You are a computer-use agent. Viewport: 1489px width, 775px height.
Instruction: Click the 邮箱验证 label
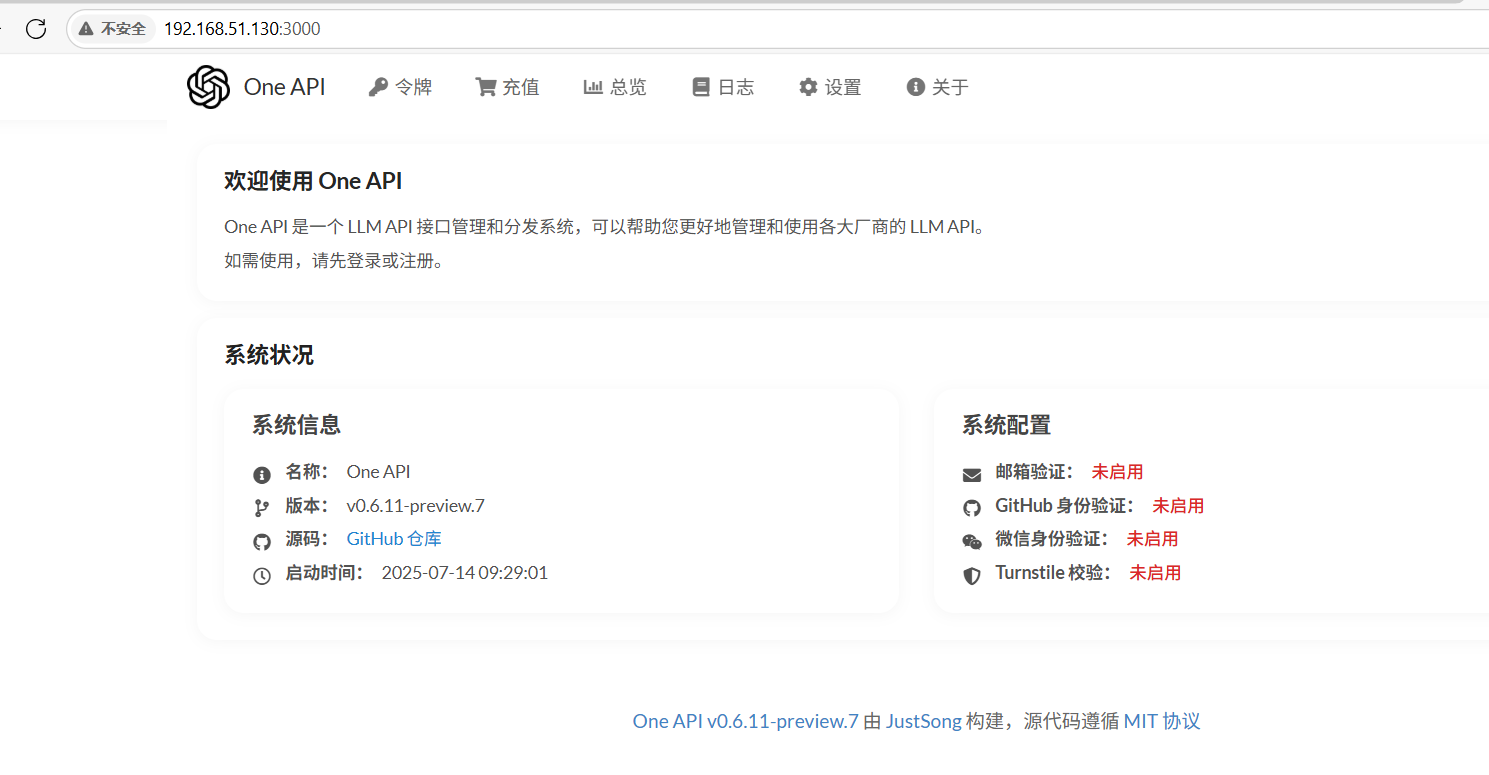[1034, 471]
